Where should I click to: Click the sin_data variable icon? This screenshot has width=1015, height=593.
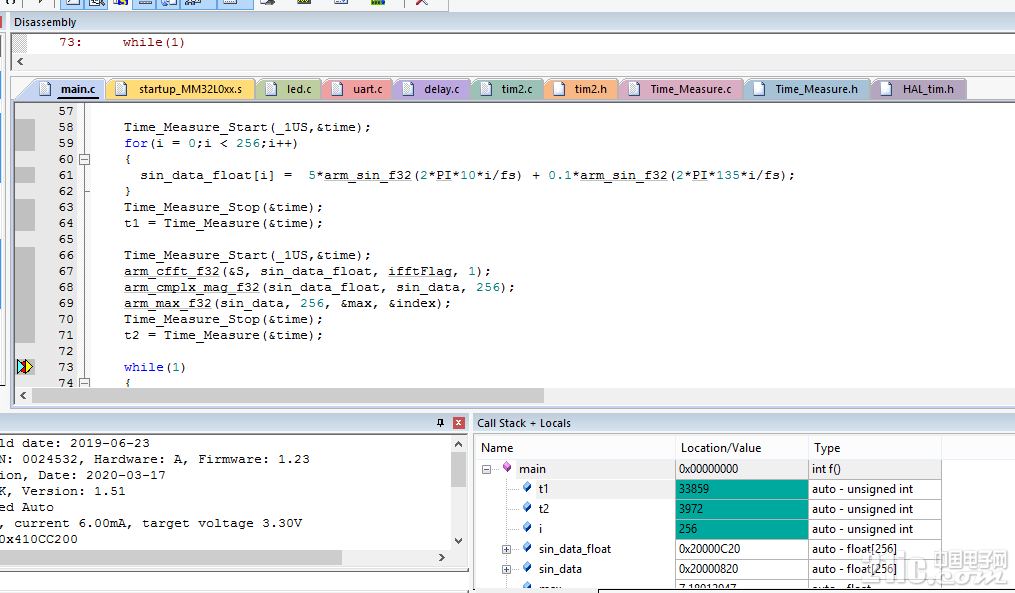pyautogui.click(x=527, y=567)
